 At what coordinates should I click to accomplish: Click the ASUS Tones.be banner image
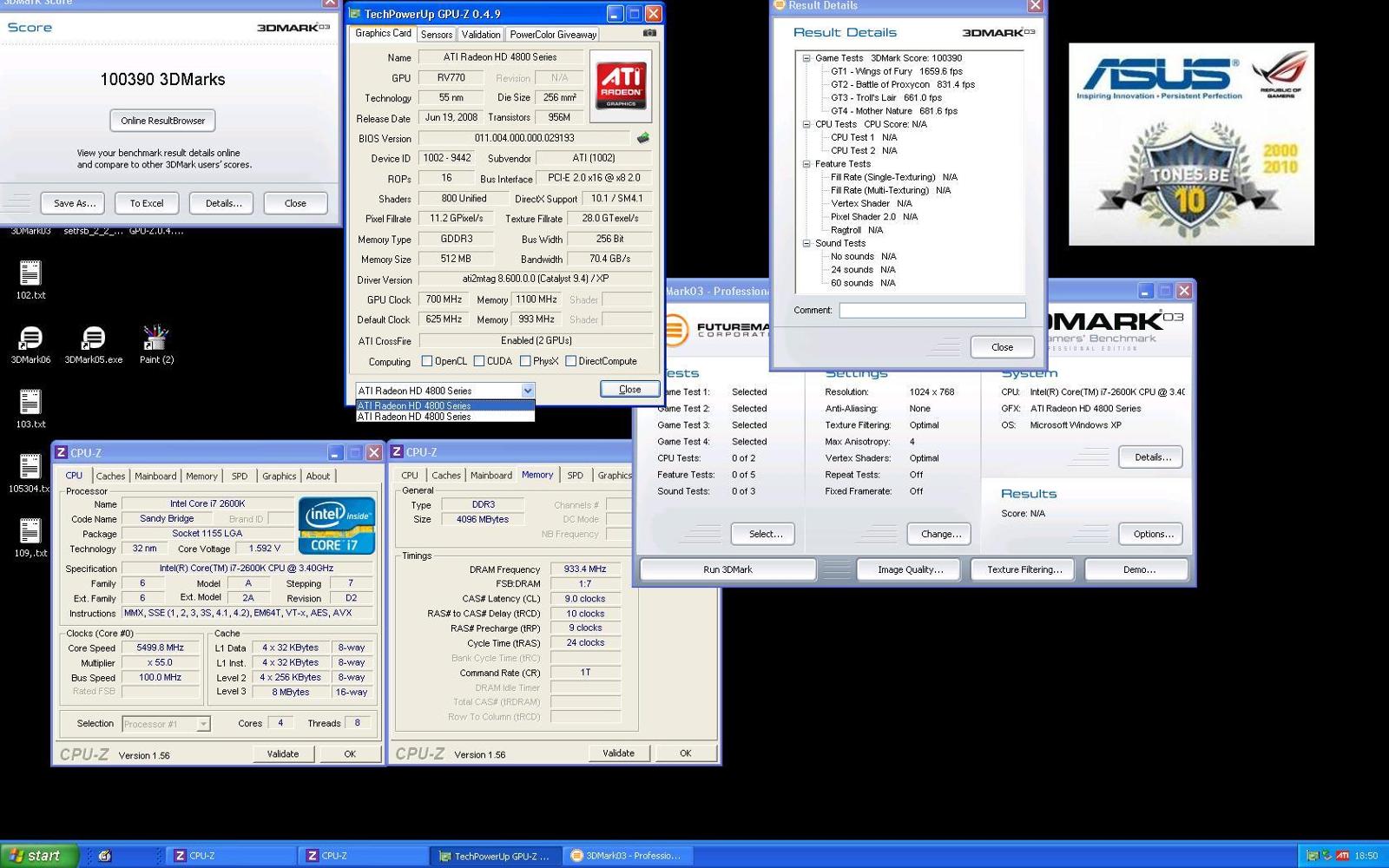point(1191,144)
